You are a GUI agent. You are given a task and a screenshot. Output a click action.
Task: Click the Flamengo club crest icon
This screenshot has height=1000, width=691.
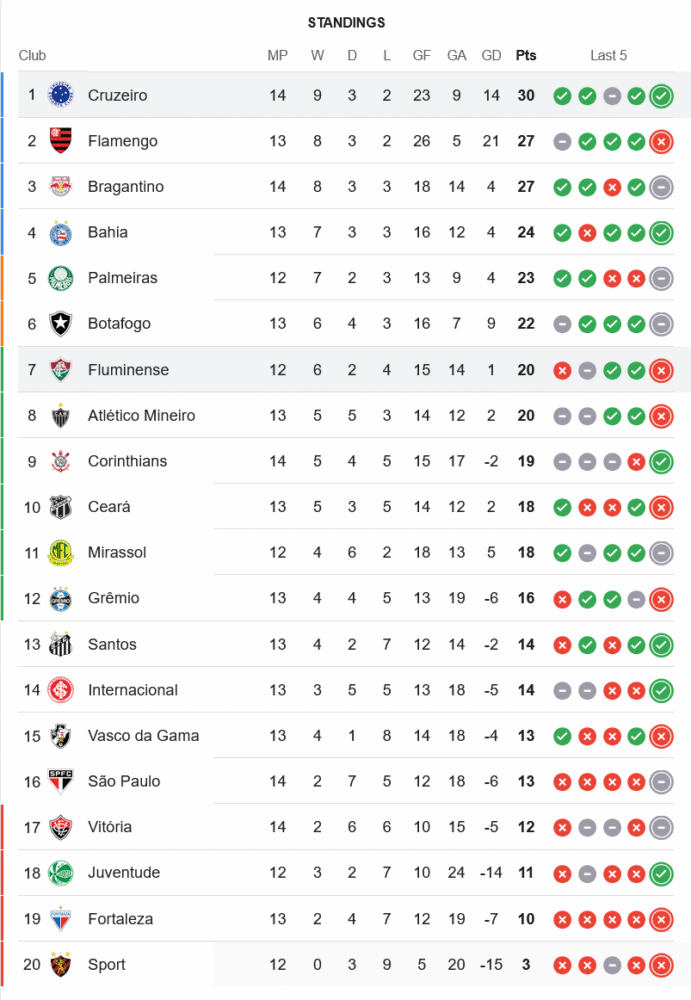click(x=61, y=141)
